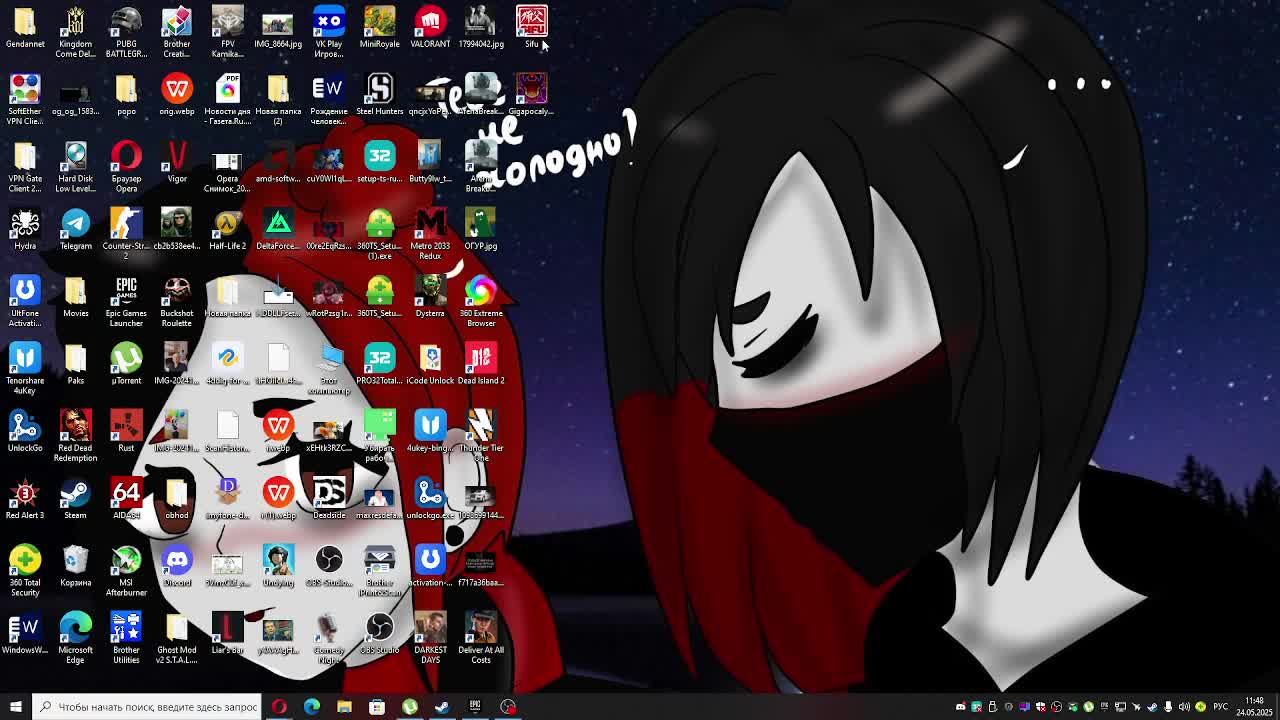Select the MSI Afterburner desktop icon
The image size is (1280, 720).
[x=126, y=571]
